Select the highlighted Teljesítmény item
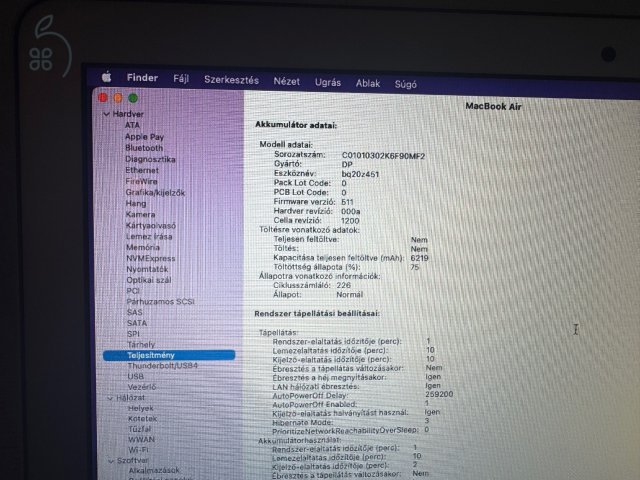 [x=169, y=355]
